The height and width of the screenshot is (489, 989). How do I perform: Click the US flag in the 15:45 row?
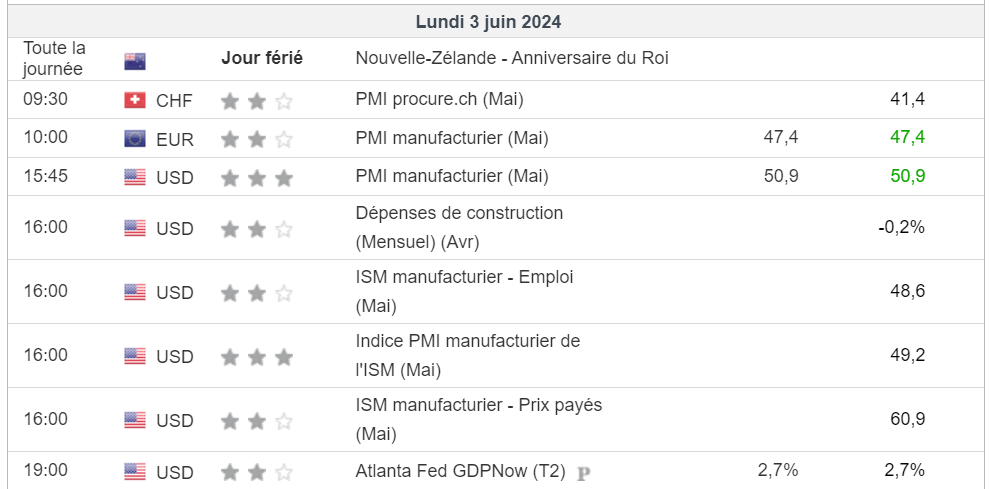tap(135, 177)
